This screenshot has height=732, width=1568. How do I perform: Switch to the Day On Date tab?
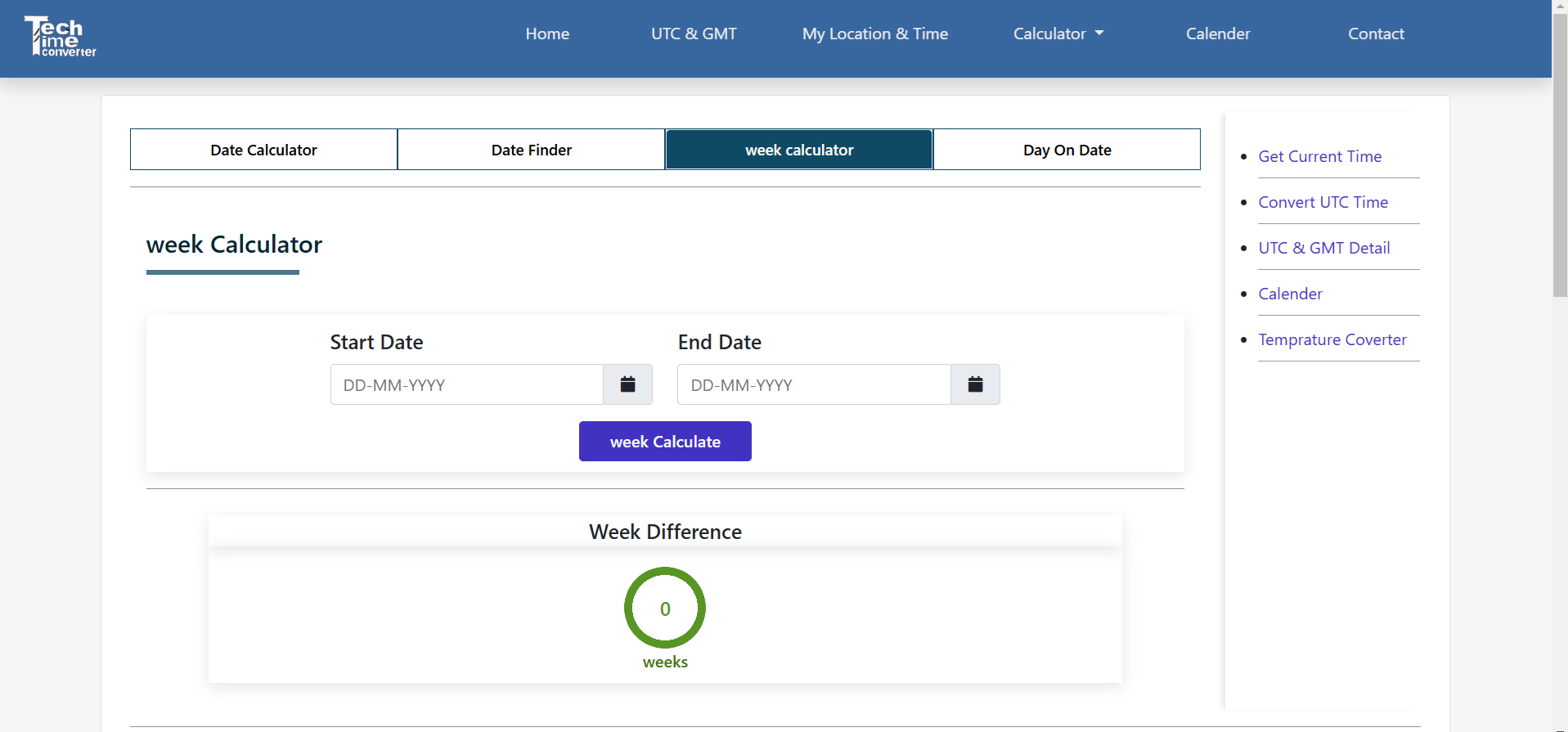pos(1067,150)
